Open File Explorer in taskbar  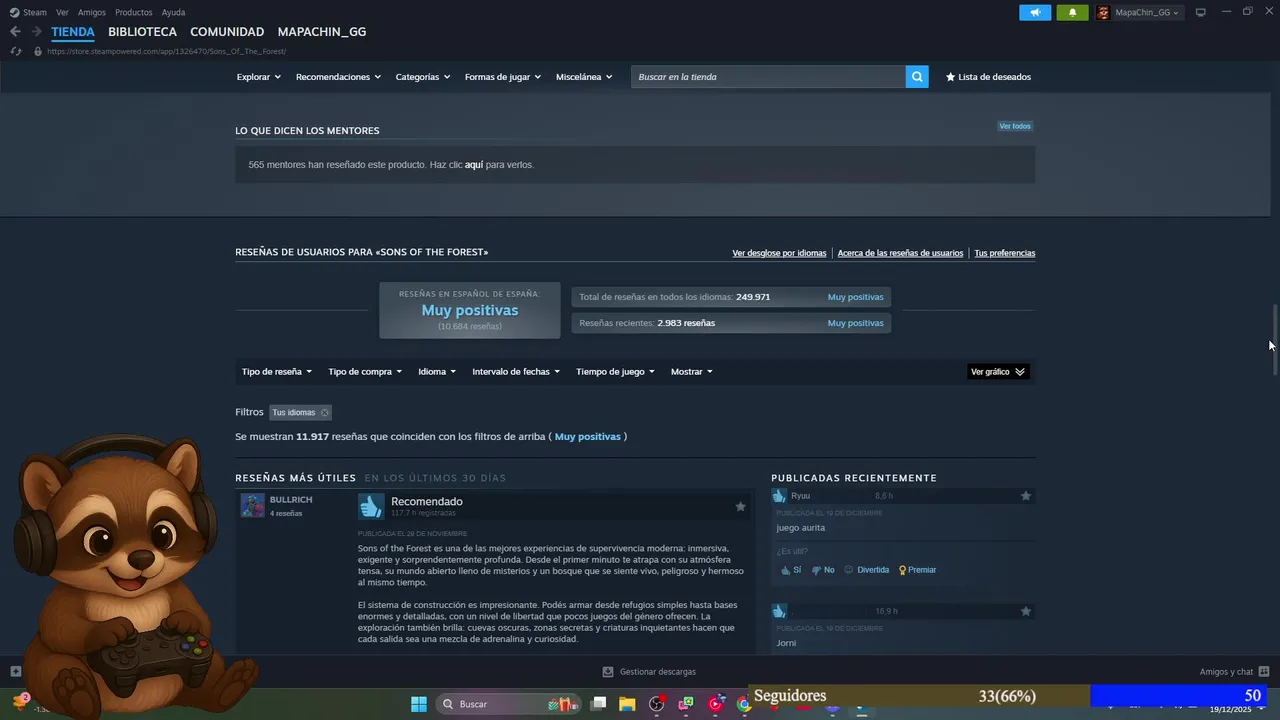[627, 704]
